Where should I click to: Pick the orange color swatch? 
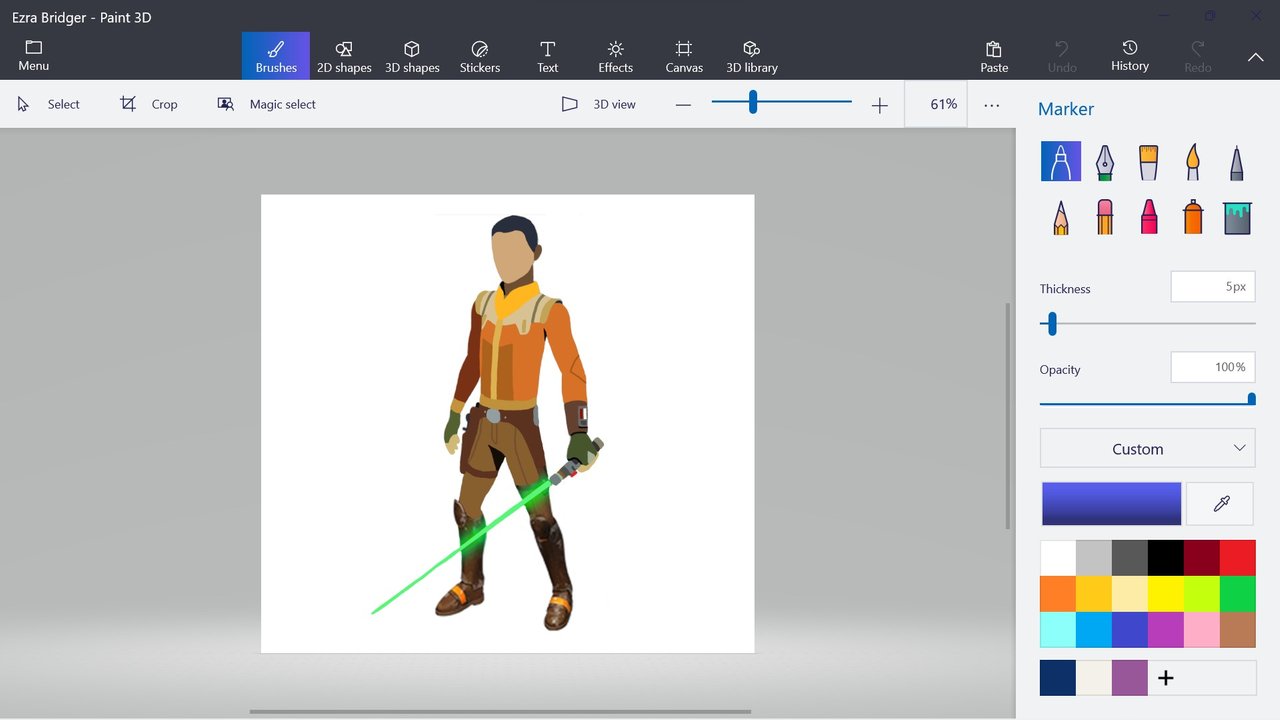1058,594
